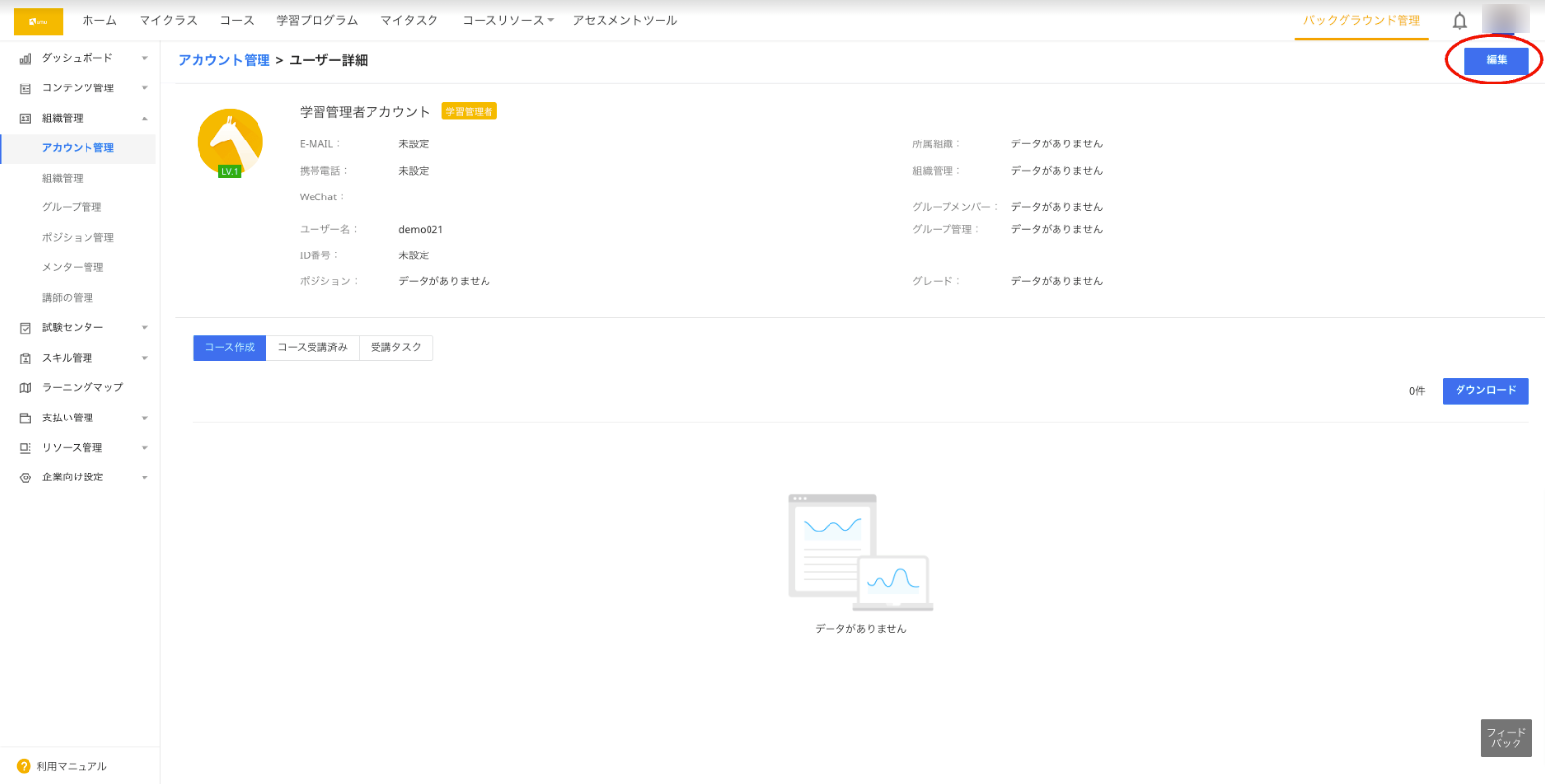
Task: Click the notification bell icon
Action: pyautogui.click(x=1459, y=21)
